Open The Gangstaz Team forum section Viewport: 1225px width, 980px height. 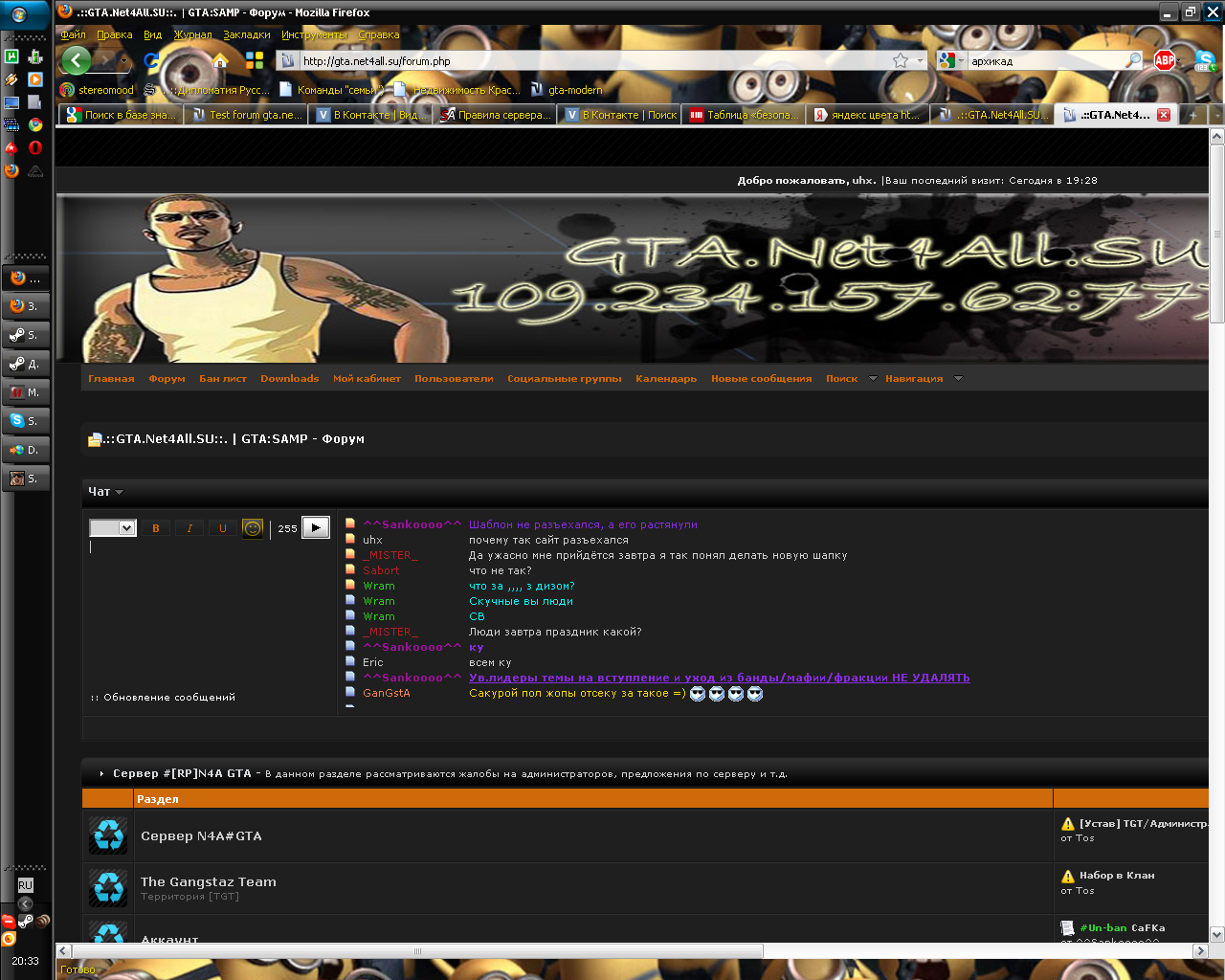tap(209, 882)
